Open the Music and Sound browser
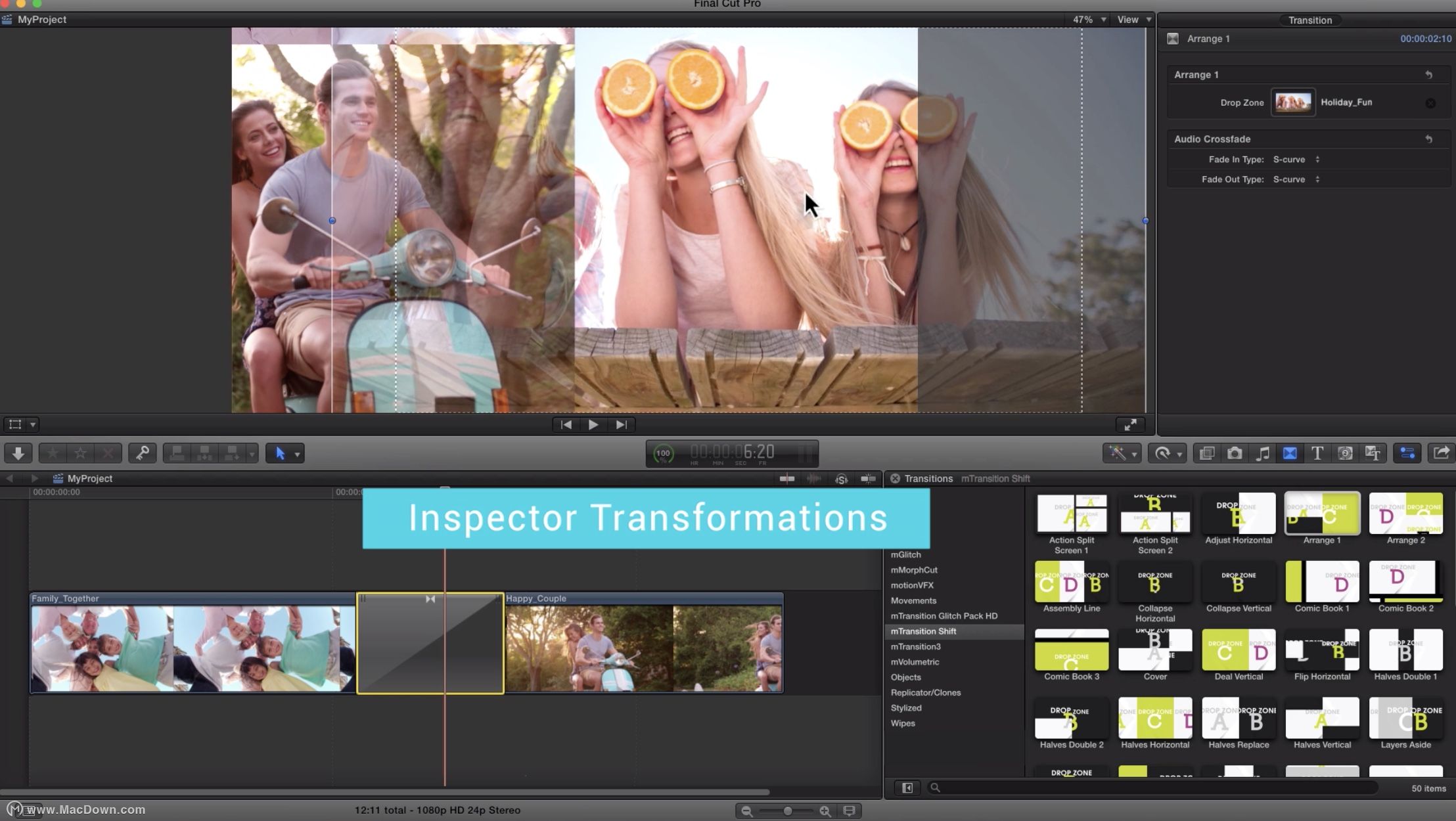The width and height of the screenshot is (1456, 821). point(1262,453)
